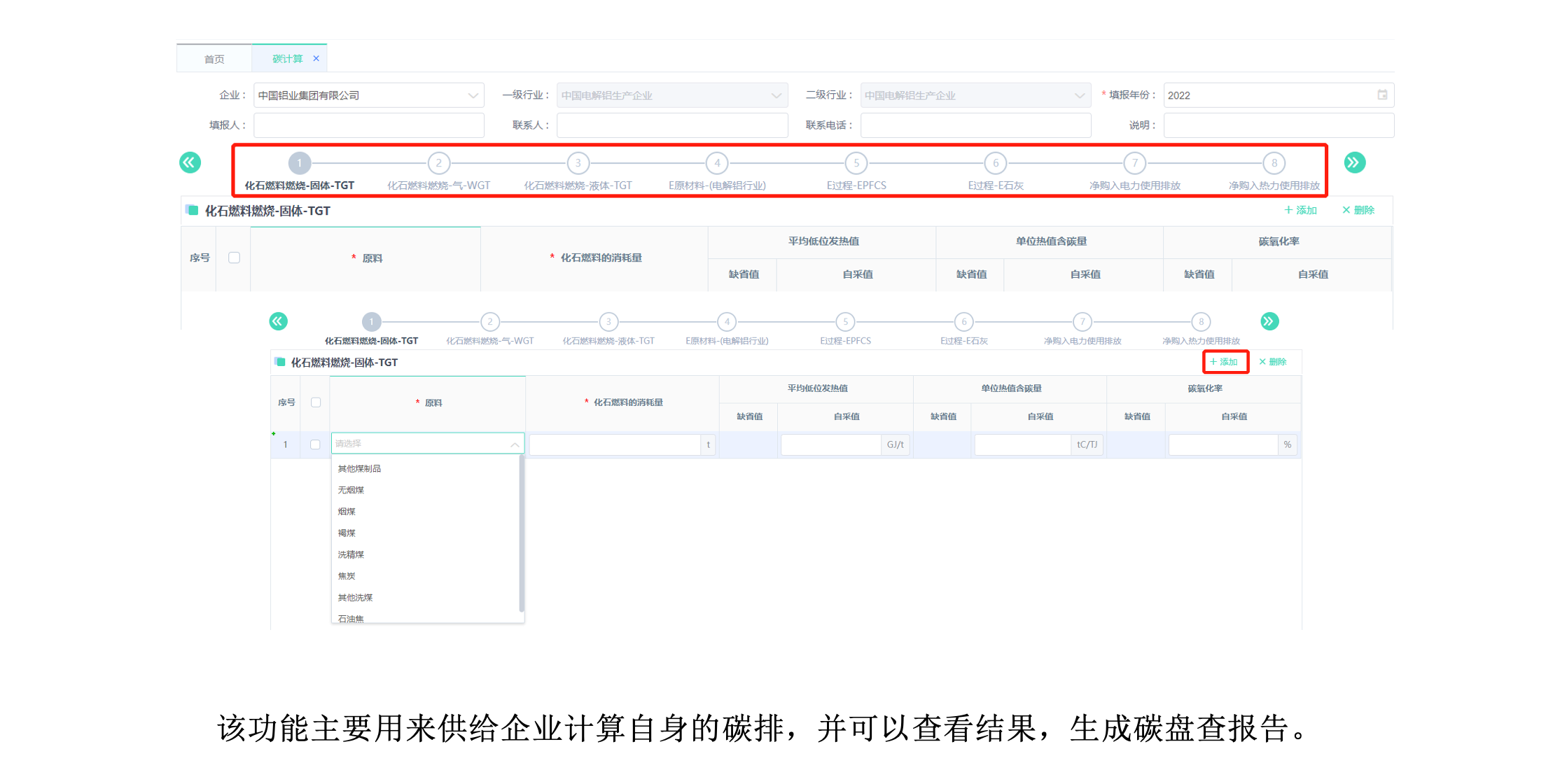
Task: Focus the tC/TJ 自采值 input in row 1
Action: (x=1023, y=444)
